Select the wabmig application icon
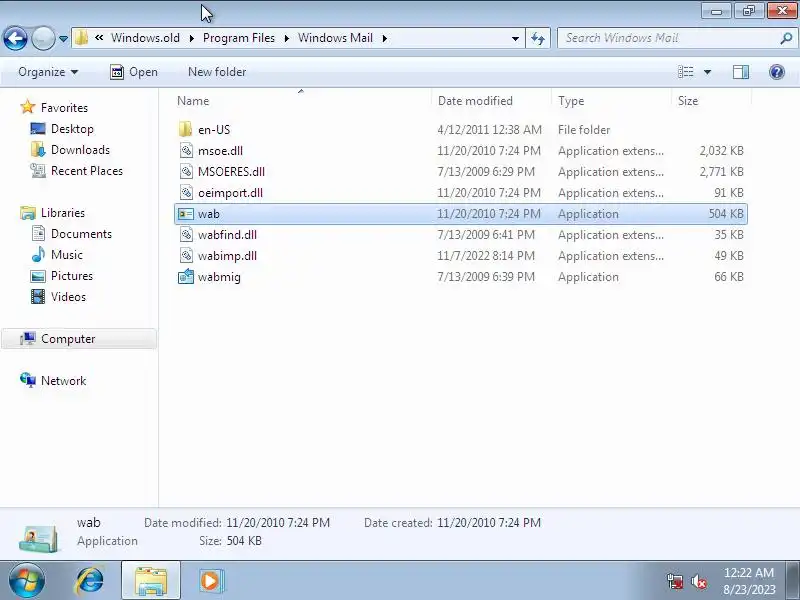800x600 pixels. [186, 277]
